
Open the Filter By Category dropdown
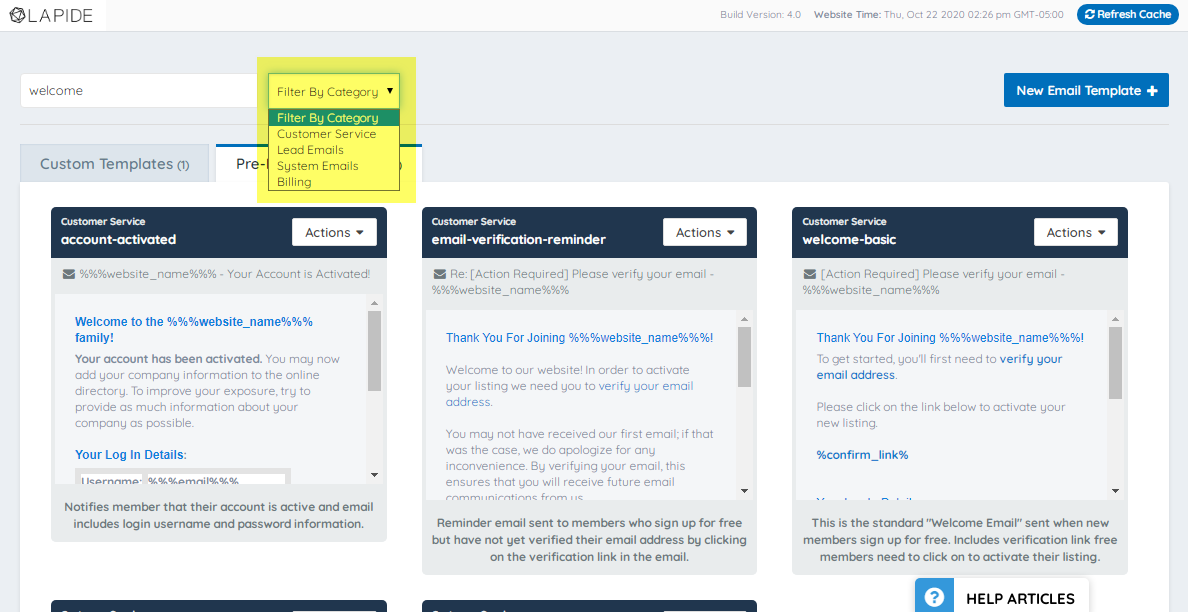(334, 92)
